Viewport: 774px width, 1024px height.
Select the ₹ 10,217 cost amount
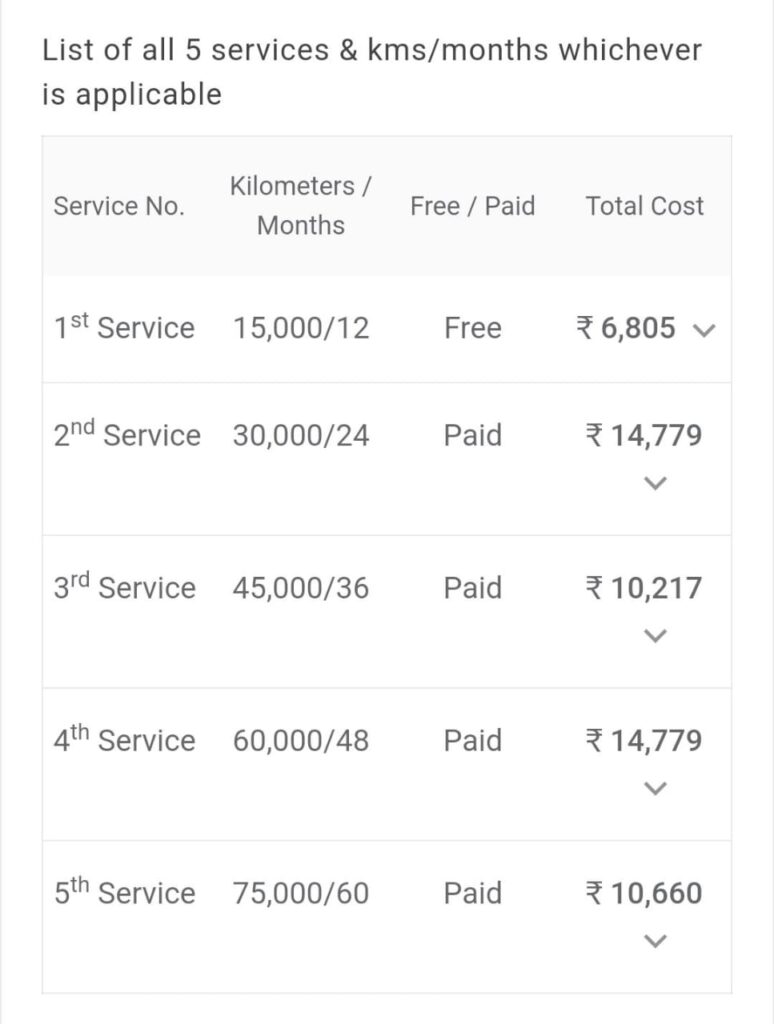coord(644,588)
